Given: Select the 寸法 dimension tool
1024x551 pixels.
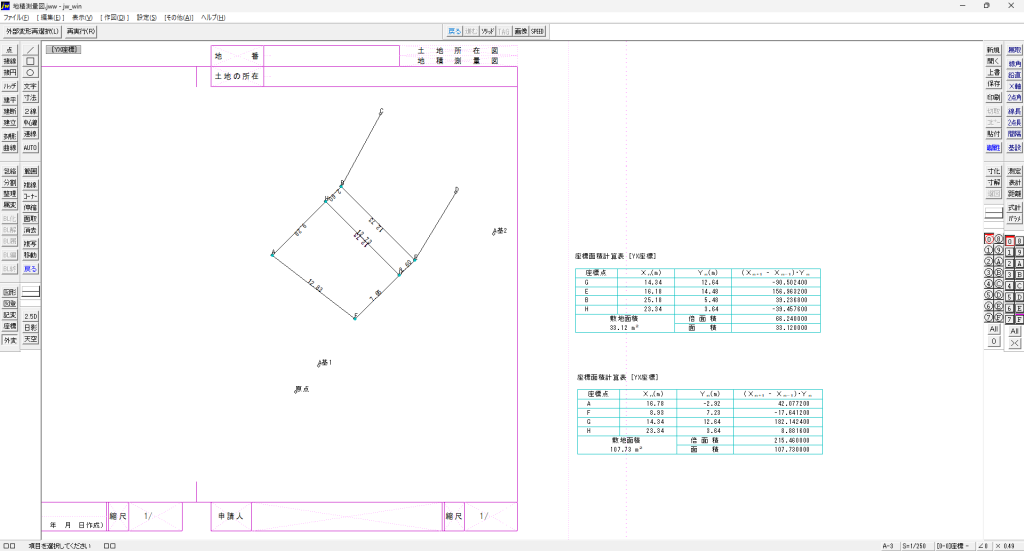Looking at the screenshot, I should coord(30,98).
